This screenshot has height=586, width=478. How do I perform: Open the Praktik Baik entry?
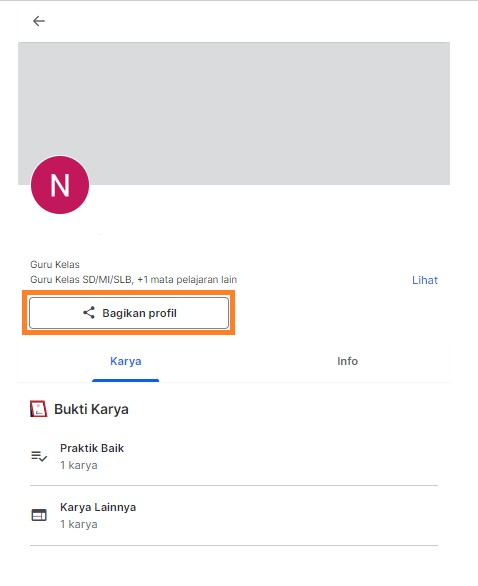(x=234, y=456)
